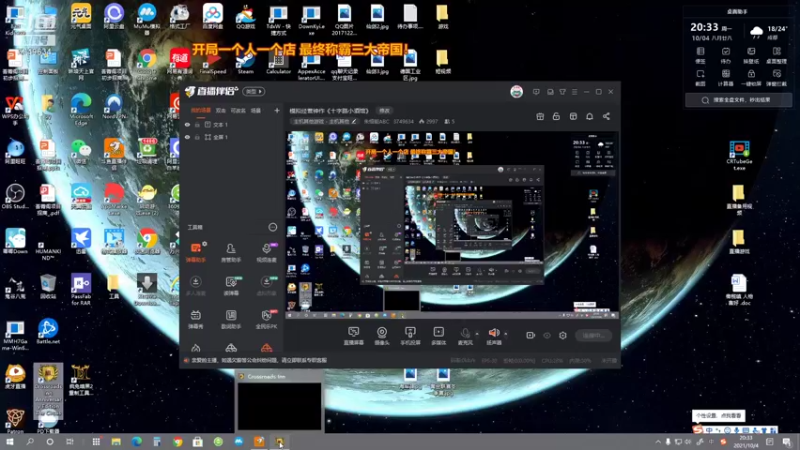
Task: Open the calendar box icon next to bell
Action: 573,116
